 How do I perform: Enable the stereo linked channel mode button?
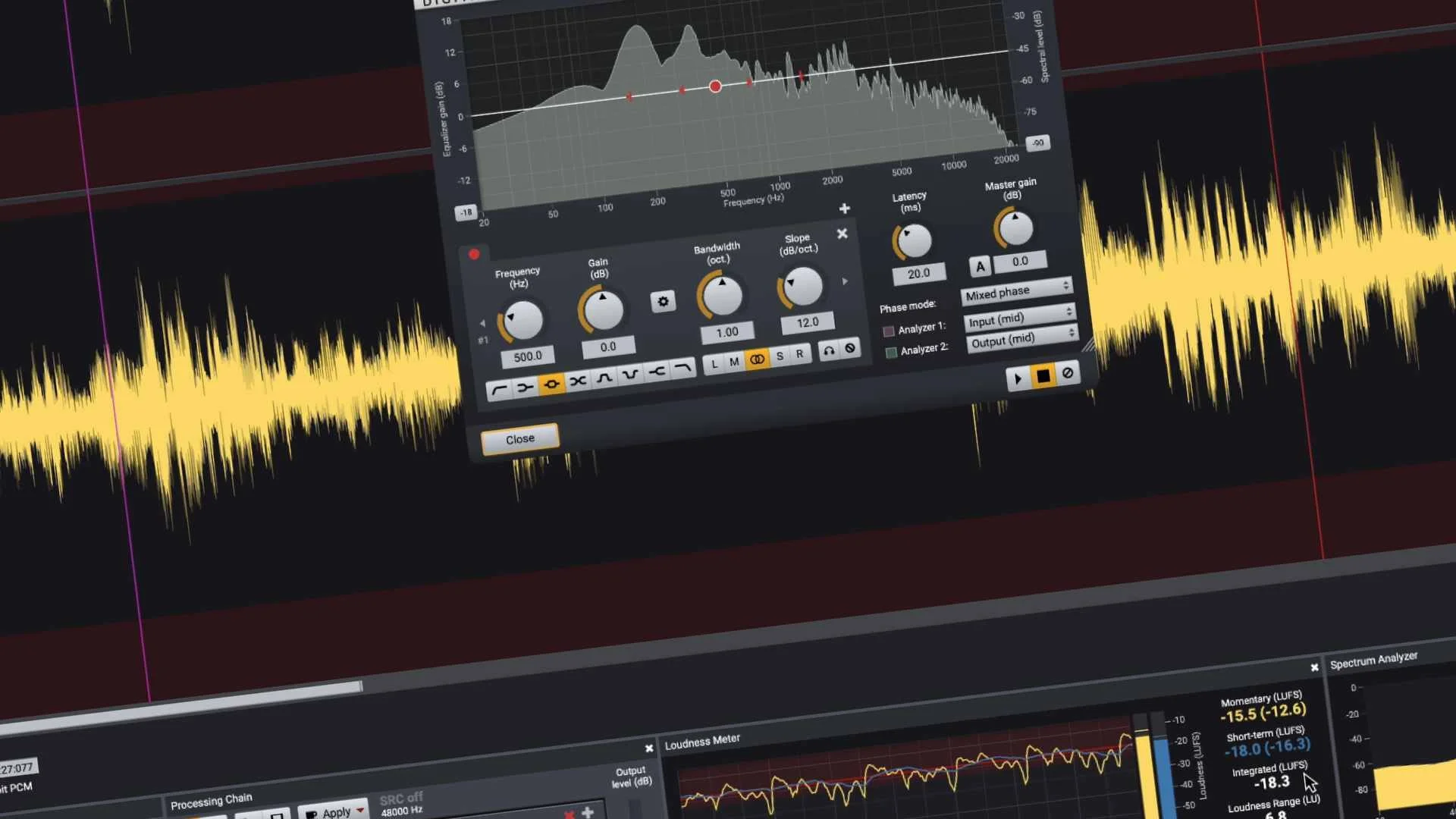(757, 359)
